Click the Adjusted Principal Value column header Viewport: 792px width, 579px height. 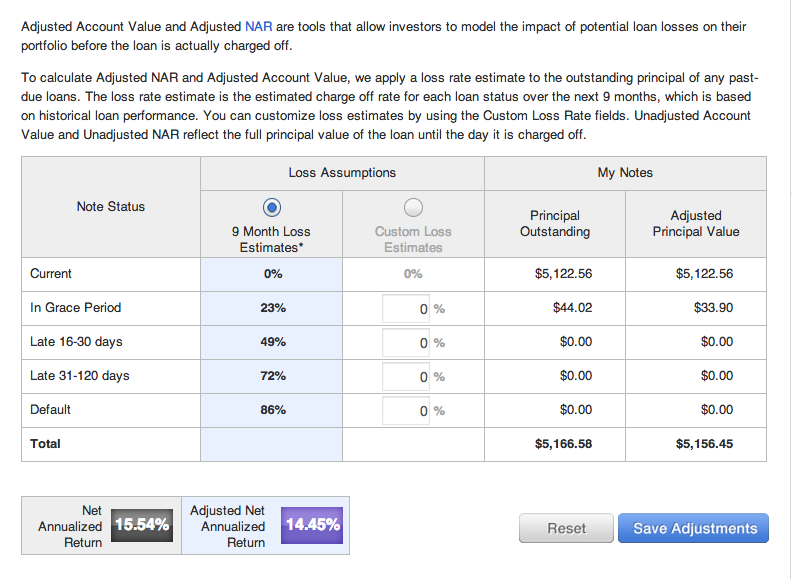coord(696,224)
